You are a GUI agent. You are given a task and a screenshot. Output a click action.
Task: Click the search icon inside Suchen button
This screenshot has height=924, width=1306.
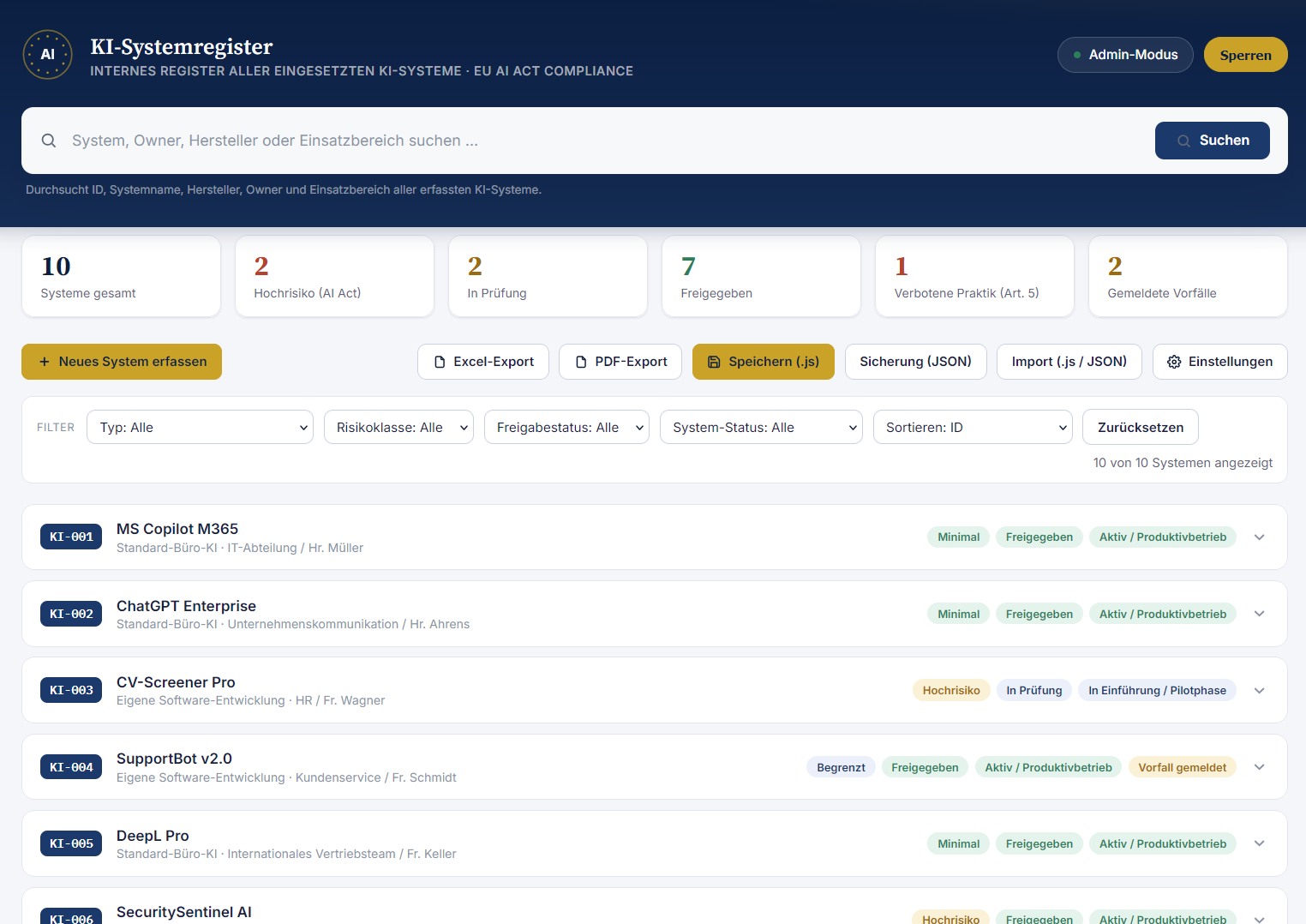coord(1183,141)
